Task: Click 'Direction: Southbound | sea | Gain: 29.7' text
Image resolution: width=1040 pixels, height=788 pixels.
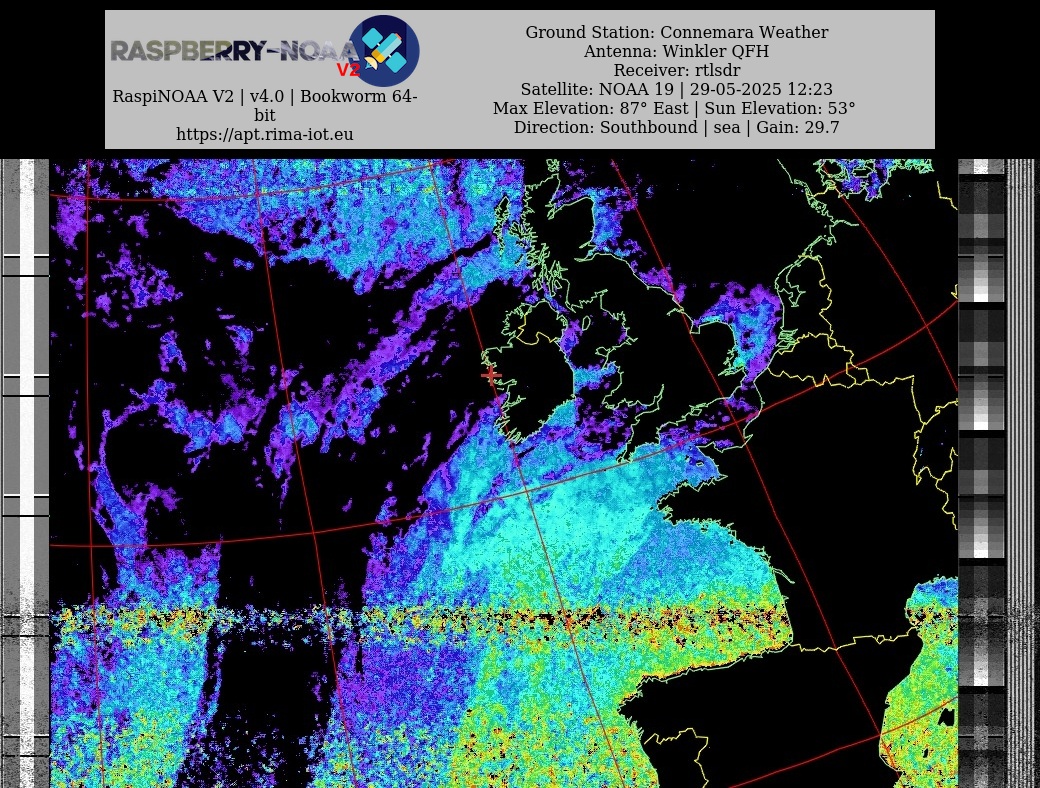Action: [x=677, y=127]
